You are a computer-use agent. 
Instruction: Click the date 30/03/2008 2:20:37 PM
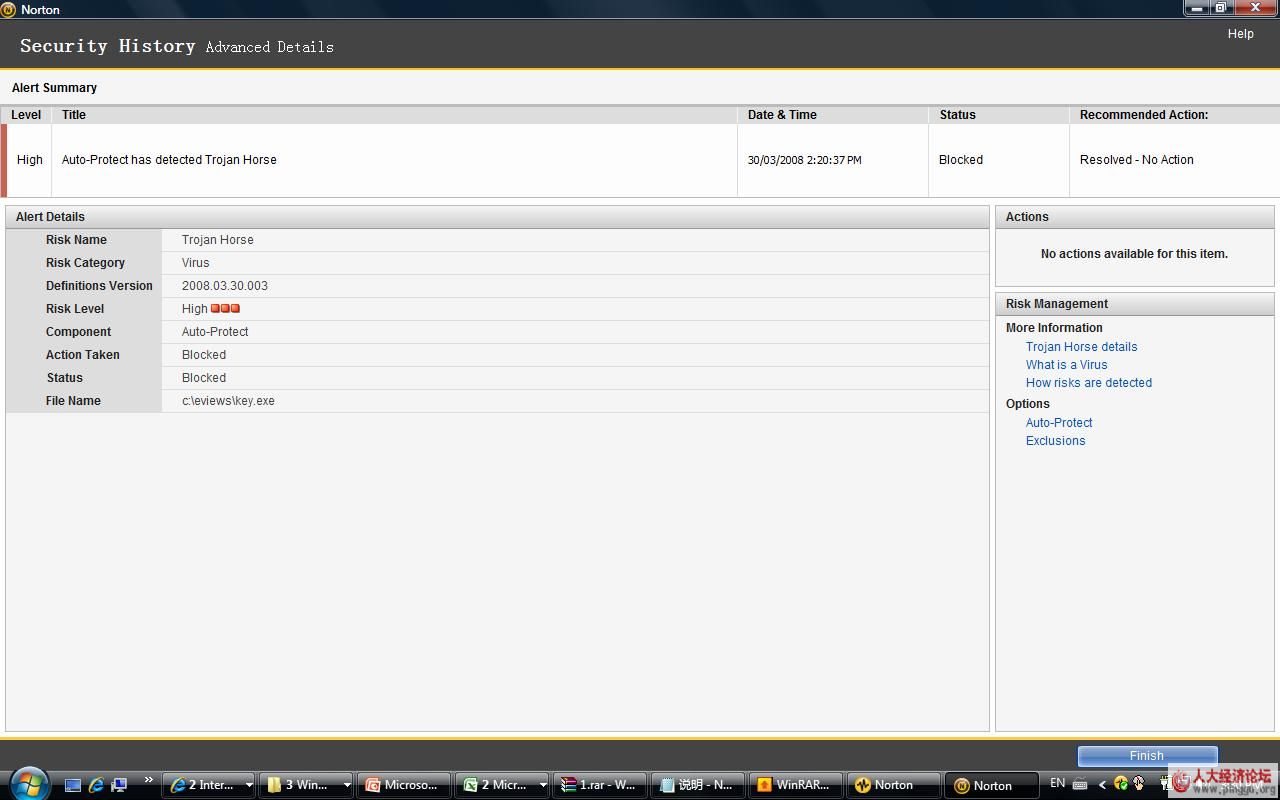(x=804, y=160)
